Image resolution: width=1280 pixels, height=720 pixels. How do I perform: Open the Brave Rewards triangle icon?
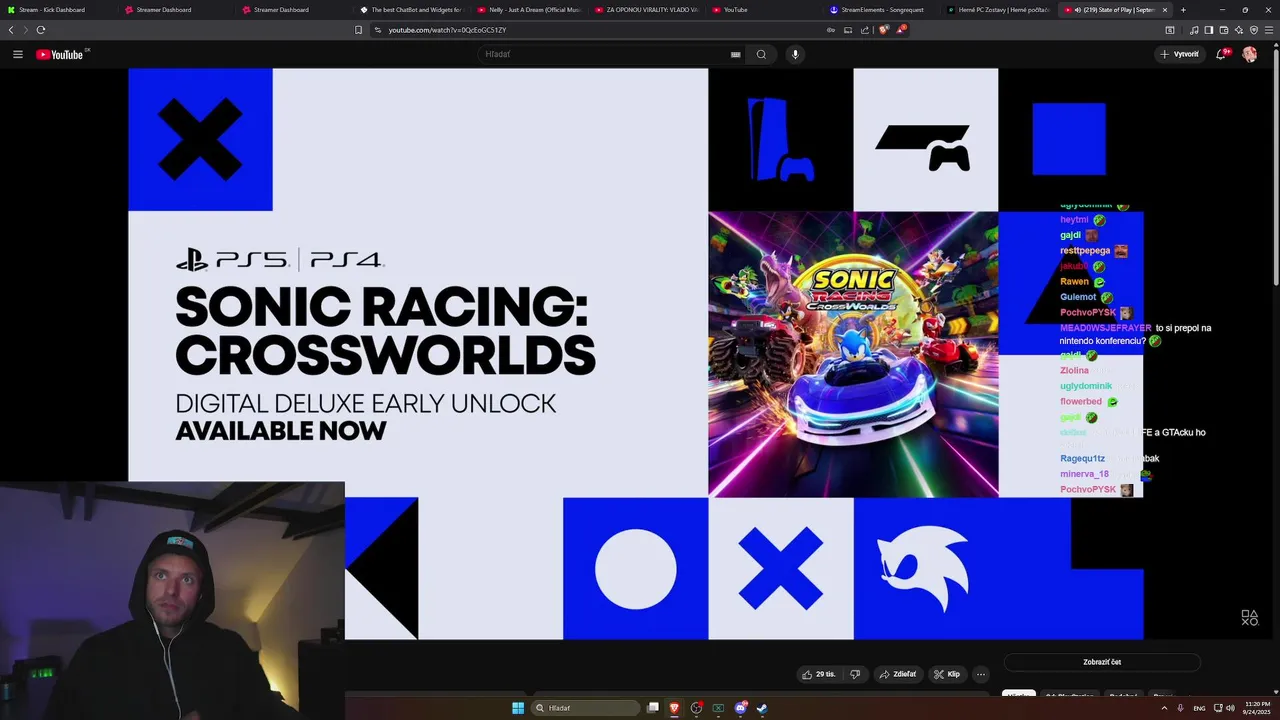(900, 30)
